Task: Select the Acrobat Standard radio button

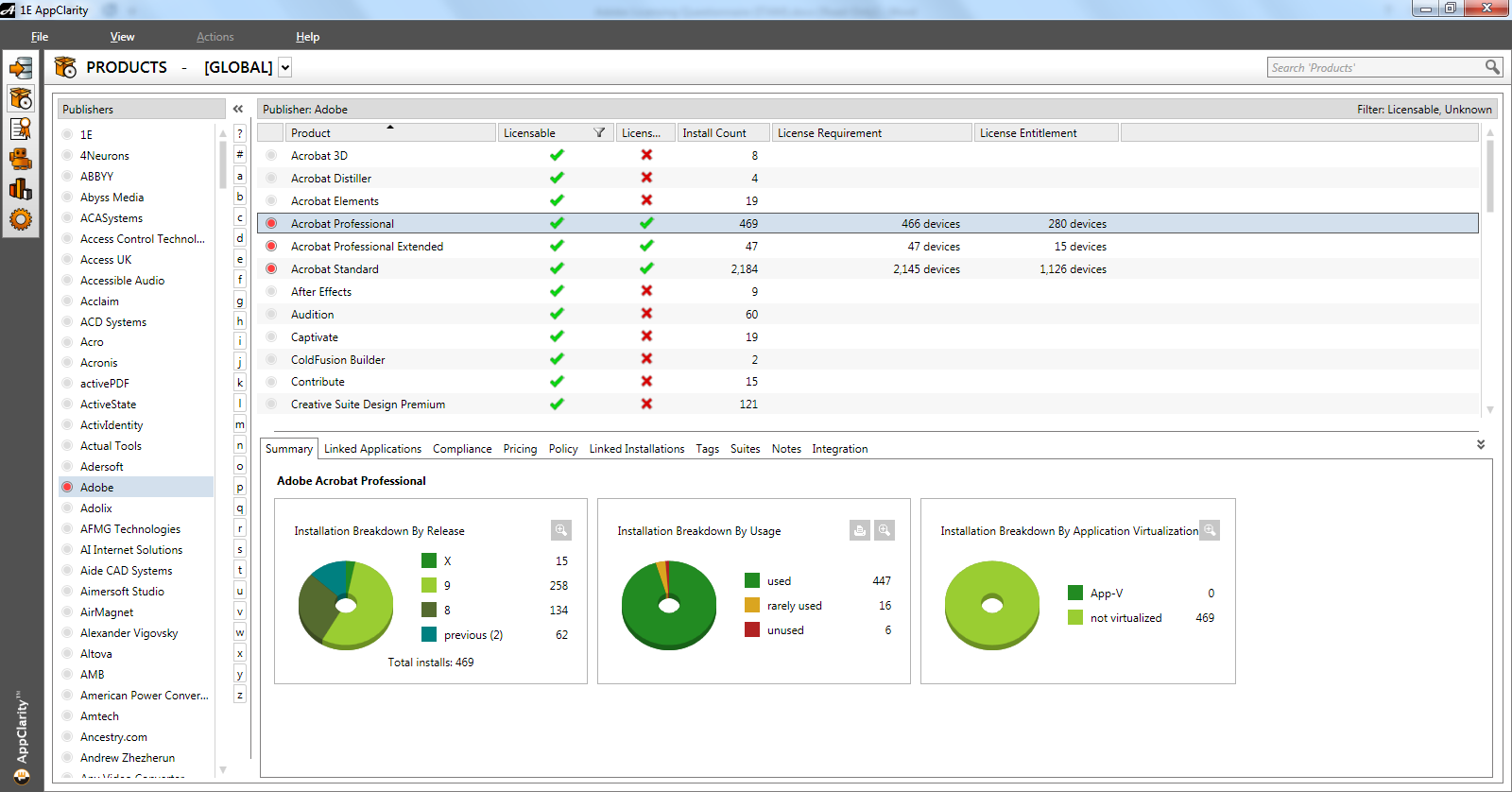Action: click(x=271, y=269)
